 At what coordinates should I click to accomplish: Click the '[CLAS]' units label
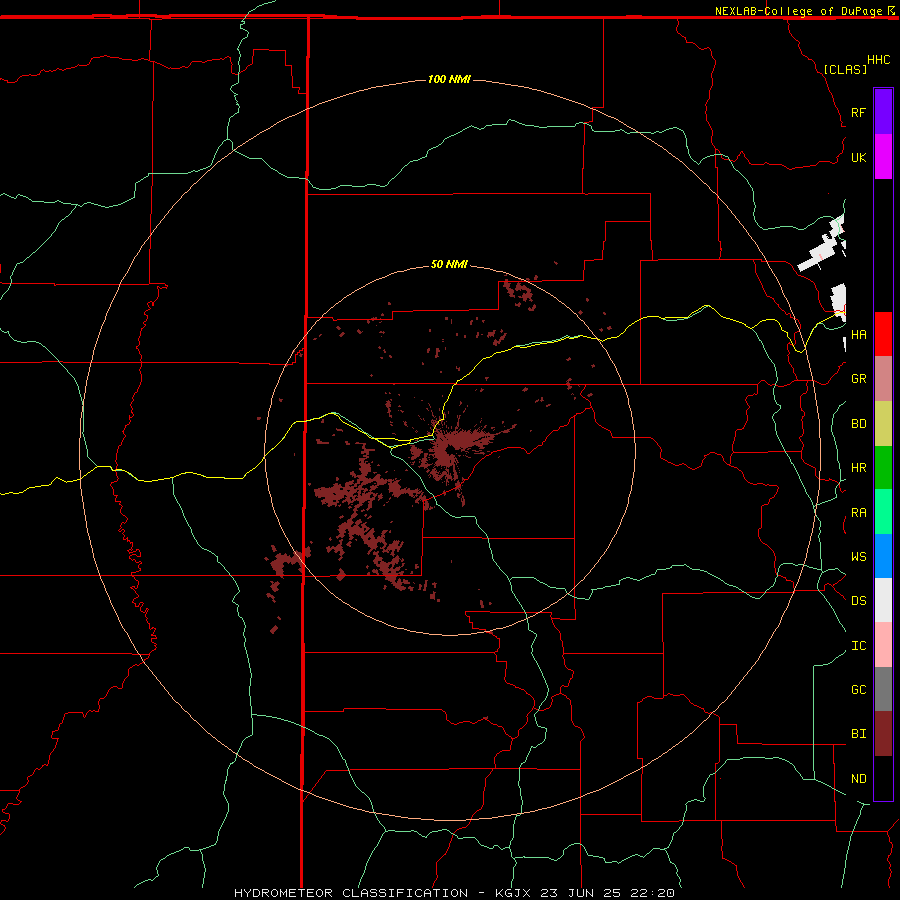845,69
